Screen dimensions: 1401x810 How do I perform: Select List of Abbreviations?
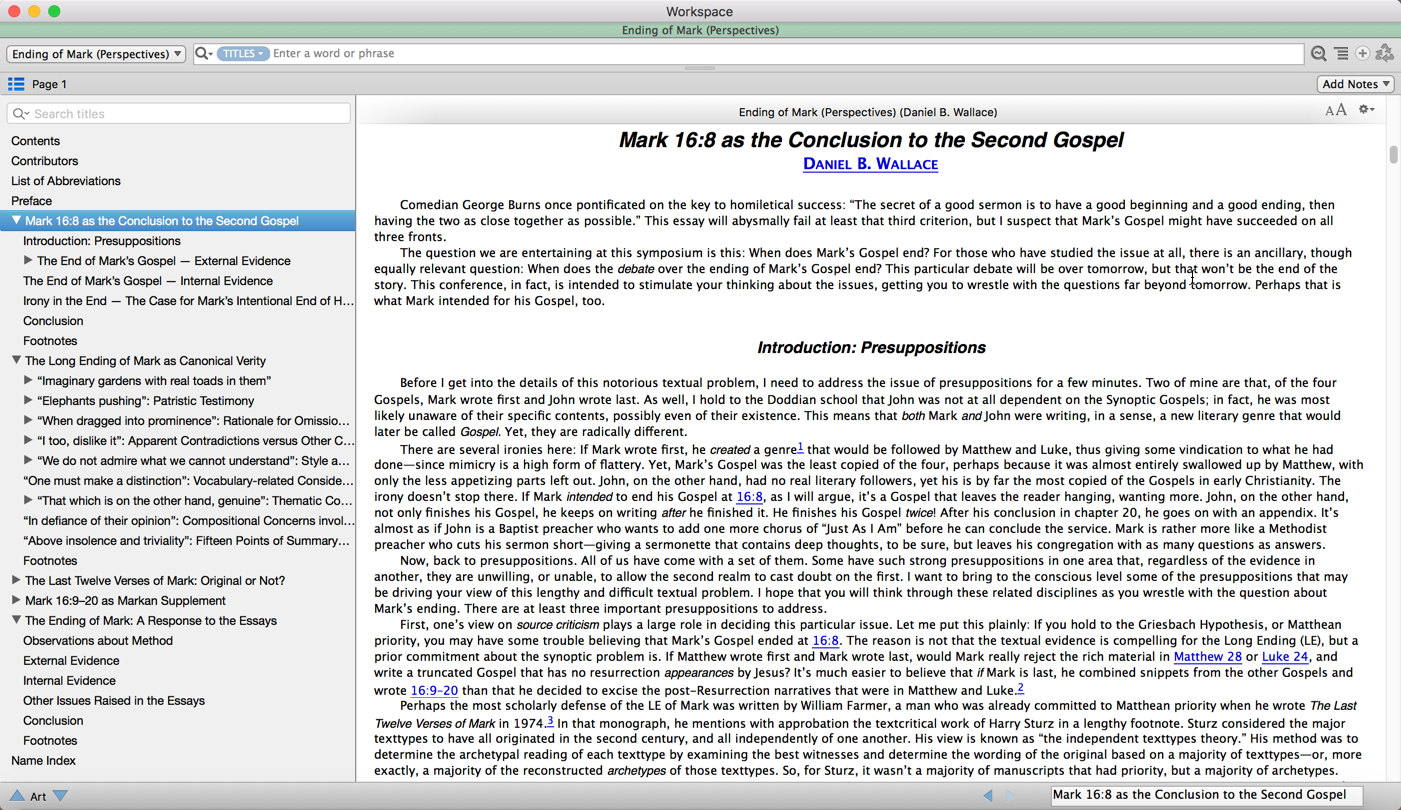pos(65,181)
